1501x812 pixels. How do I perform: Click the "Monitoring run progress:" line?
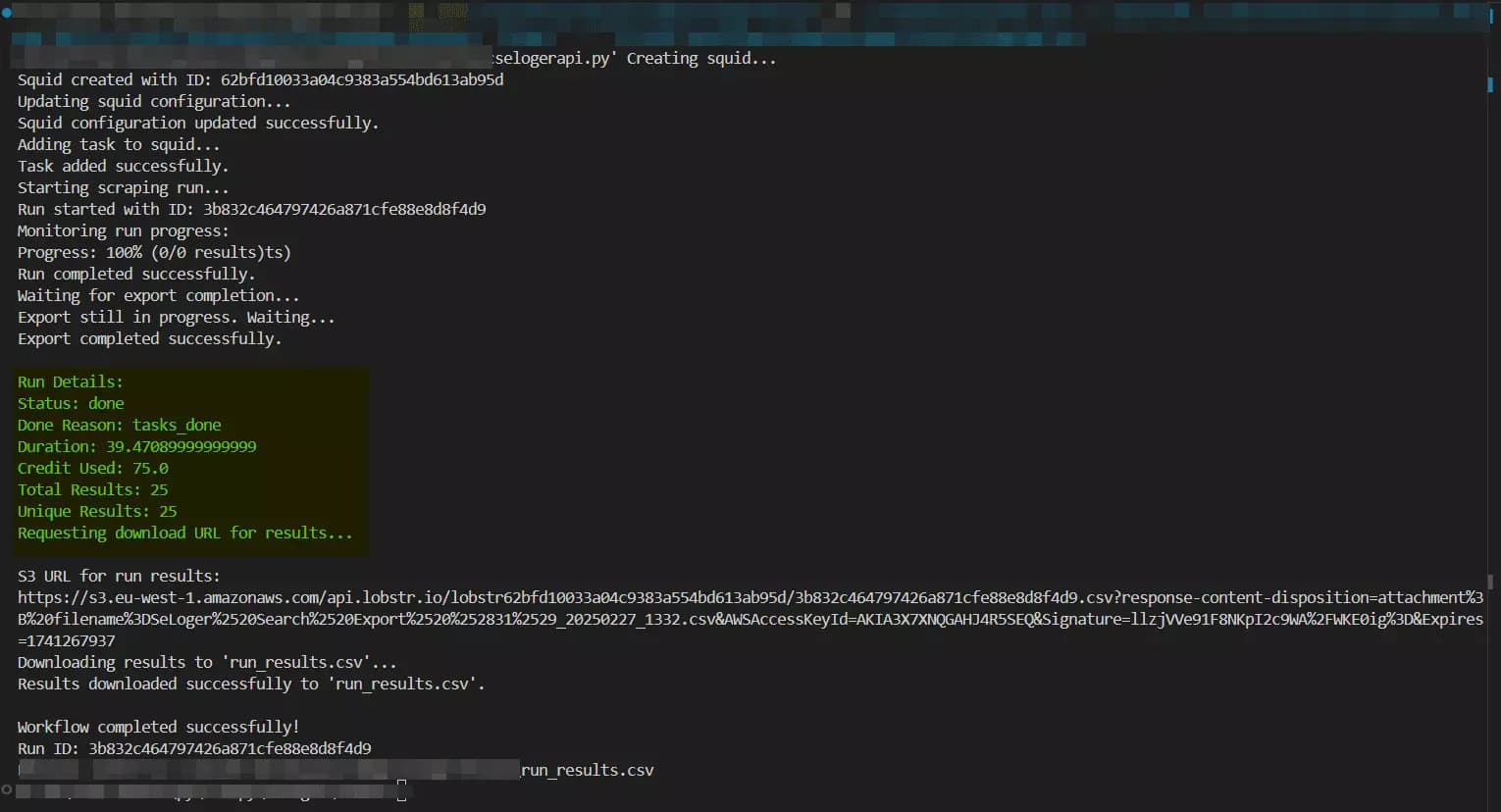[123, 231]
